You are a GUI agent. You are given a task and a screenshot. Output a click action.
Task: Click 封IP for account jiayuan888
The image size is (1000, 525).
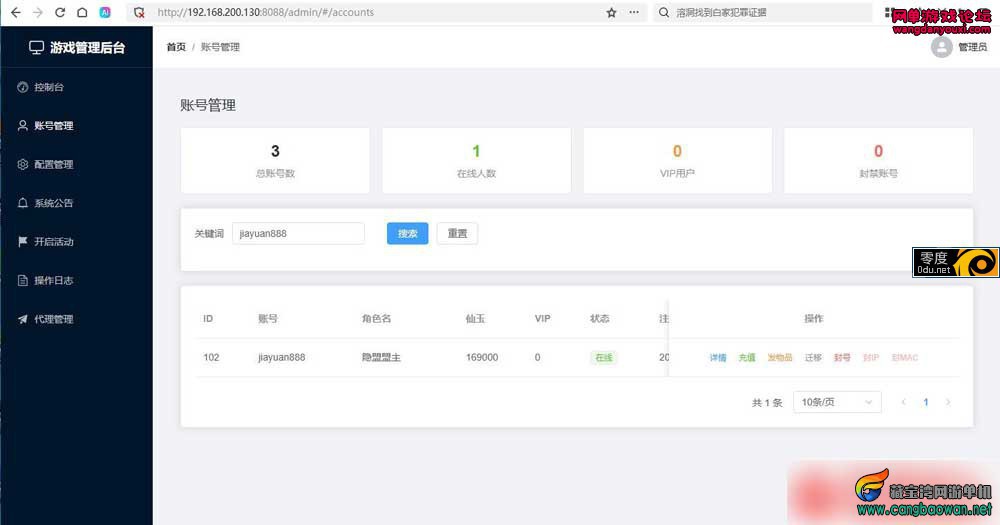click(871, 358)
